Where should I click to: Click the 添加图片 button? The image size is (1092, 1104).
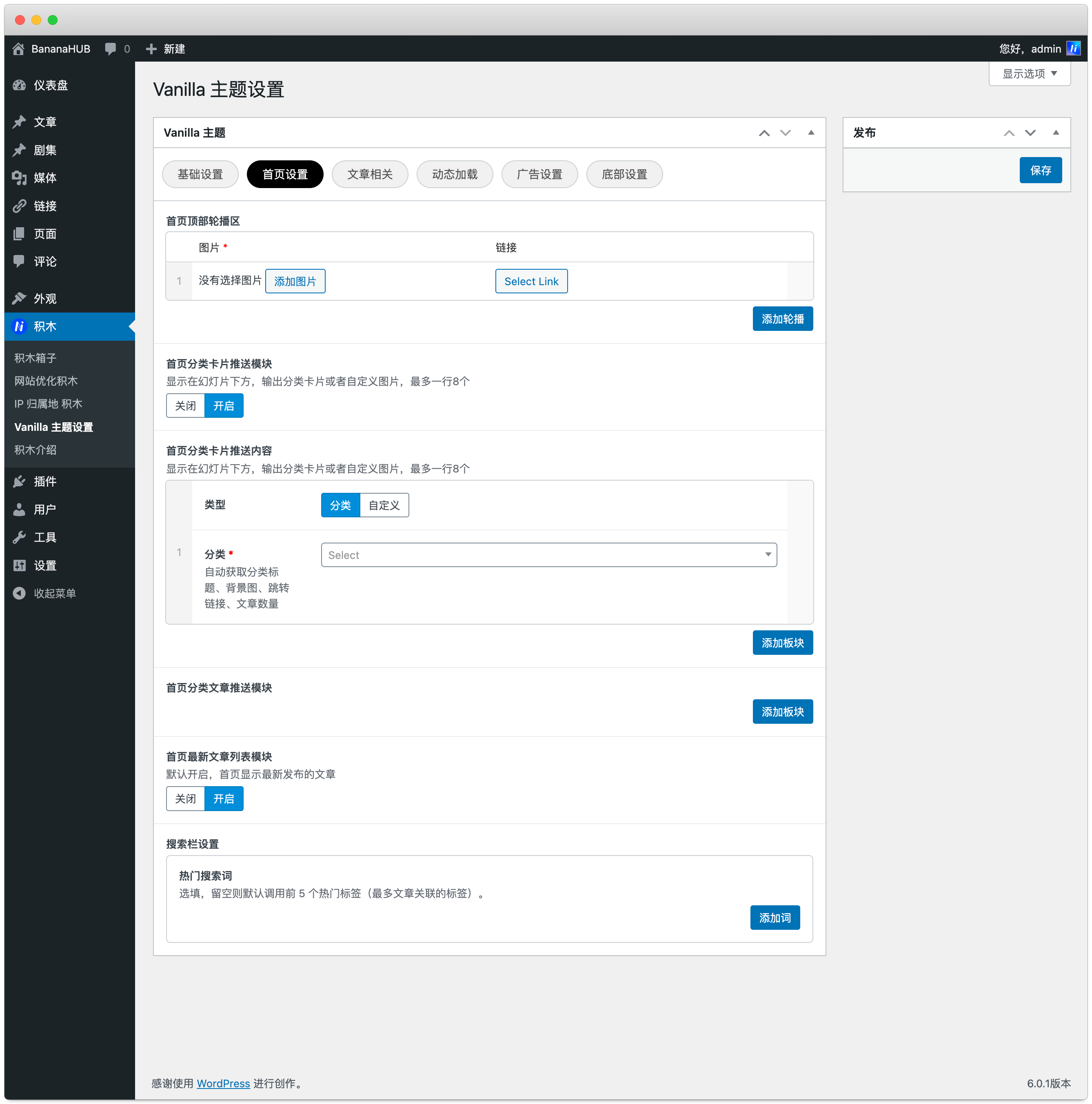point(295,281)
